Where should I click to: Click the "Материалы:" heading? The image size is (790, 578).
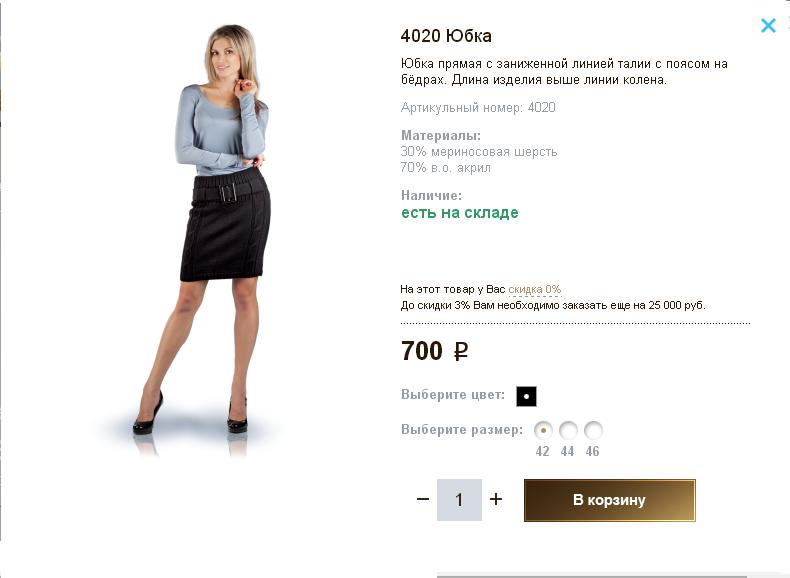point(441,135)
